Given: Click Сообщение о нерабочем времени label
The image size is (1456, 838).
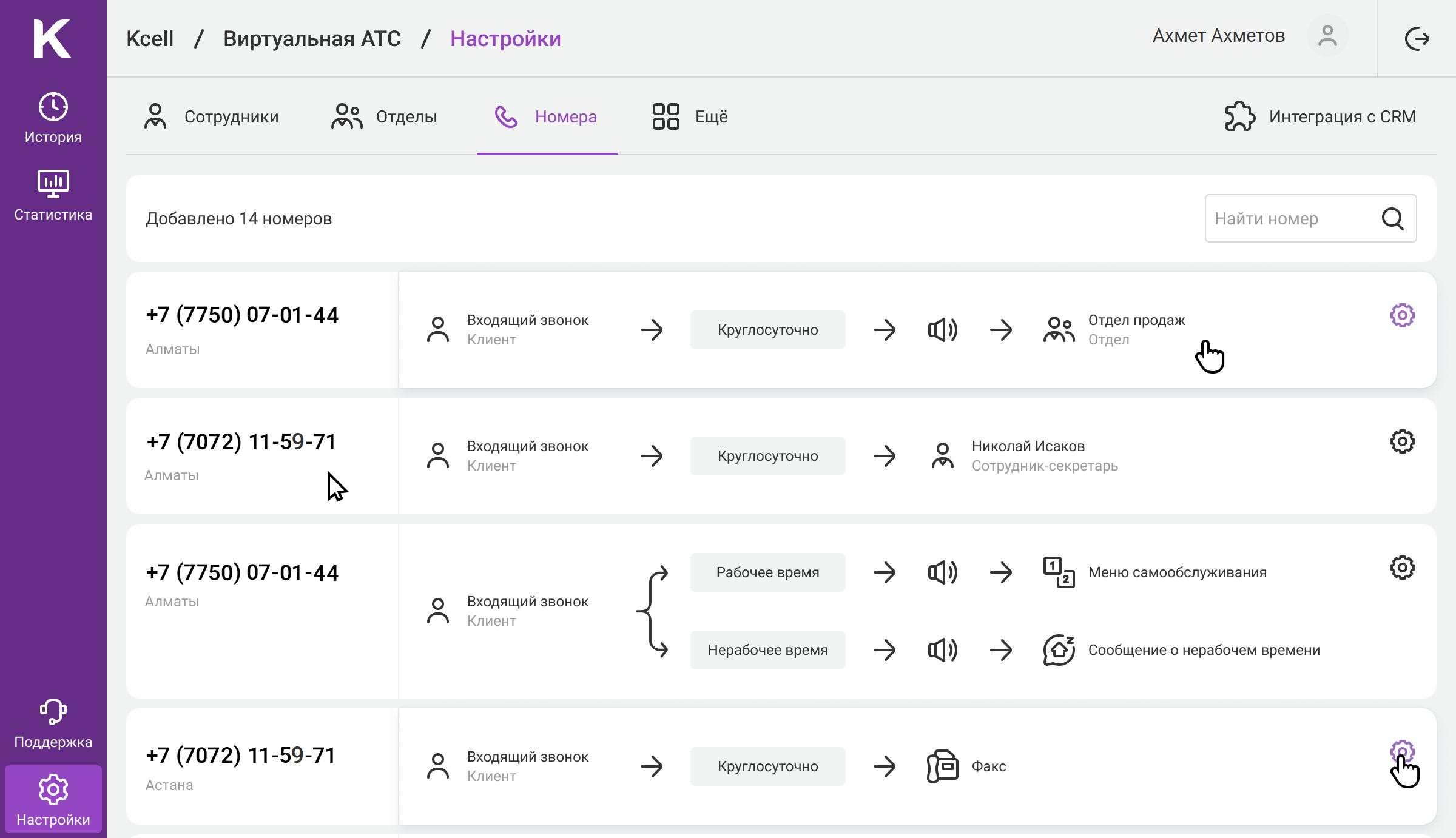Looking at the screenshot, I should tap(1204, 650).
